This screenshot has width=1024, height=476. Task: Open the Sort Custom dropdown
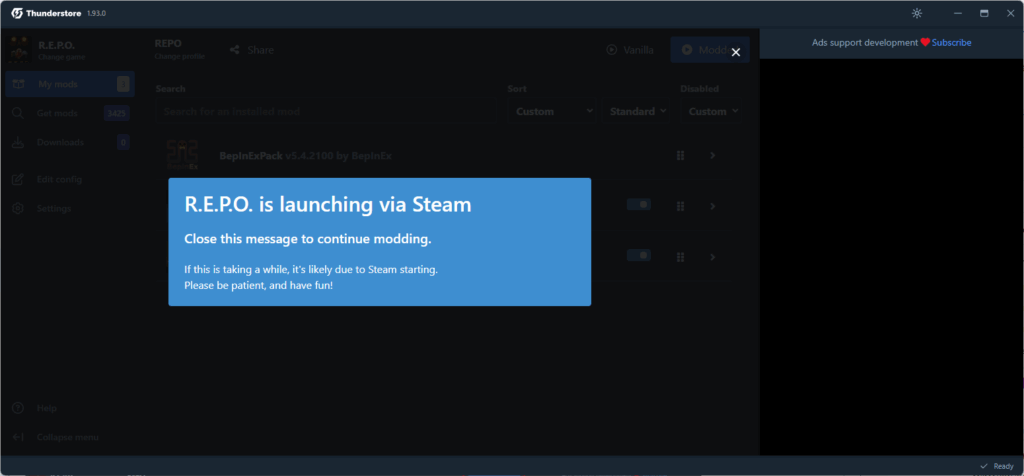point(552,111)
